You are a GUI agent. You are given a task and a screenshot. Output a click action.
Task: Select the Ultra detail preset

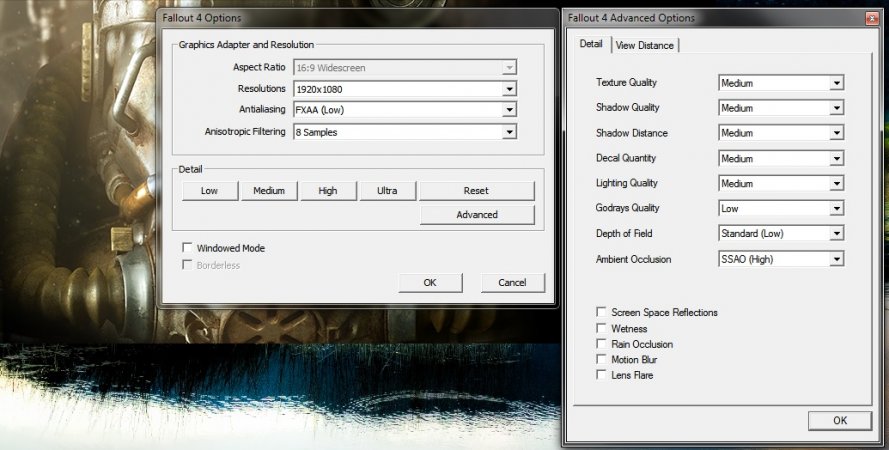pyautogui.click(x=387, y=191)
